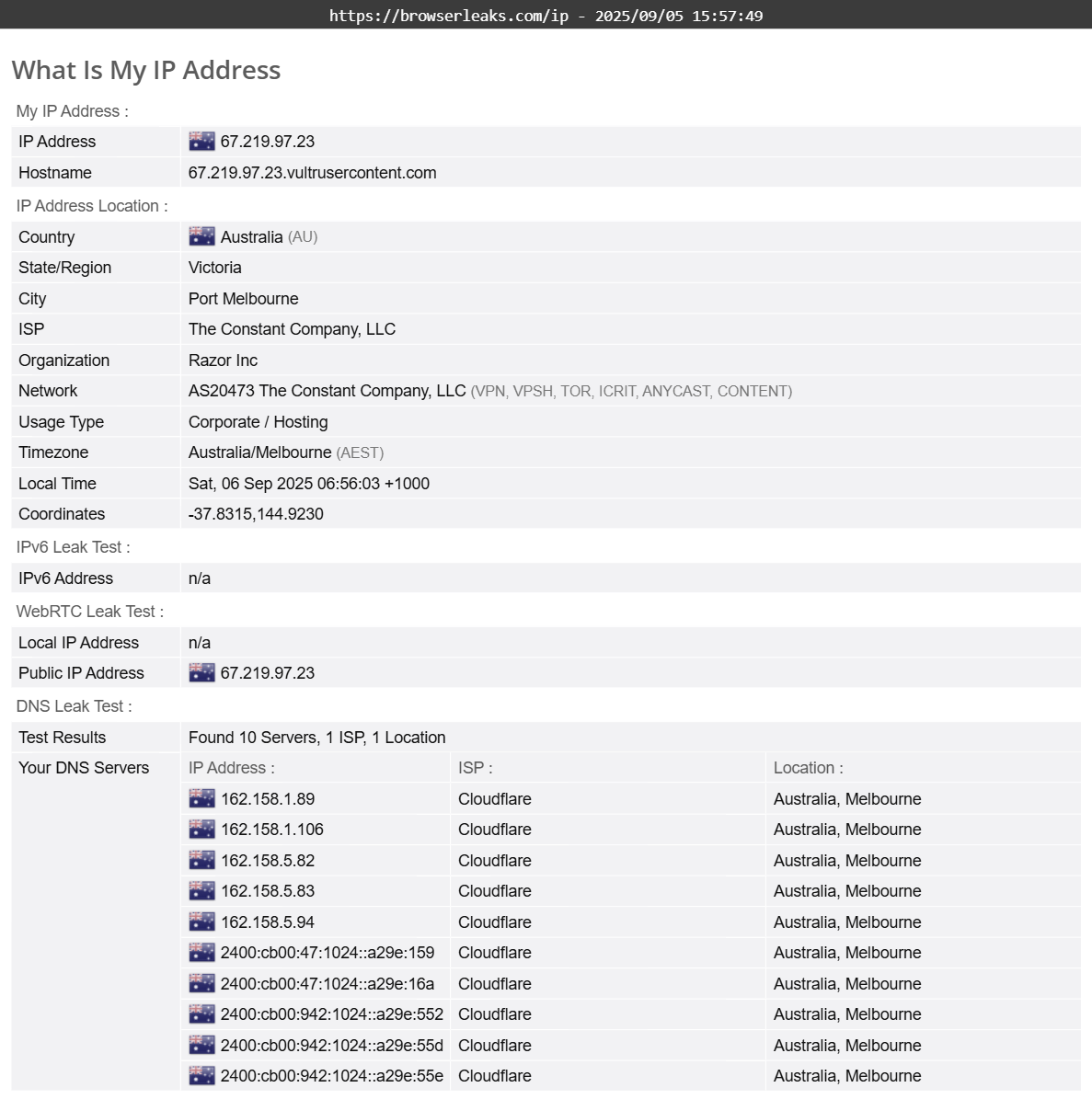Click the What Is My IP Address heading

click(146, 70)
